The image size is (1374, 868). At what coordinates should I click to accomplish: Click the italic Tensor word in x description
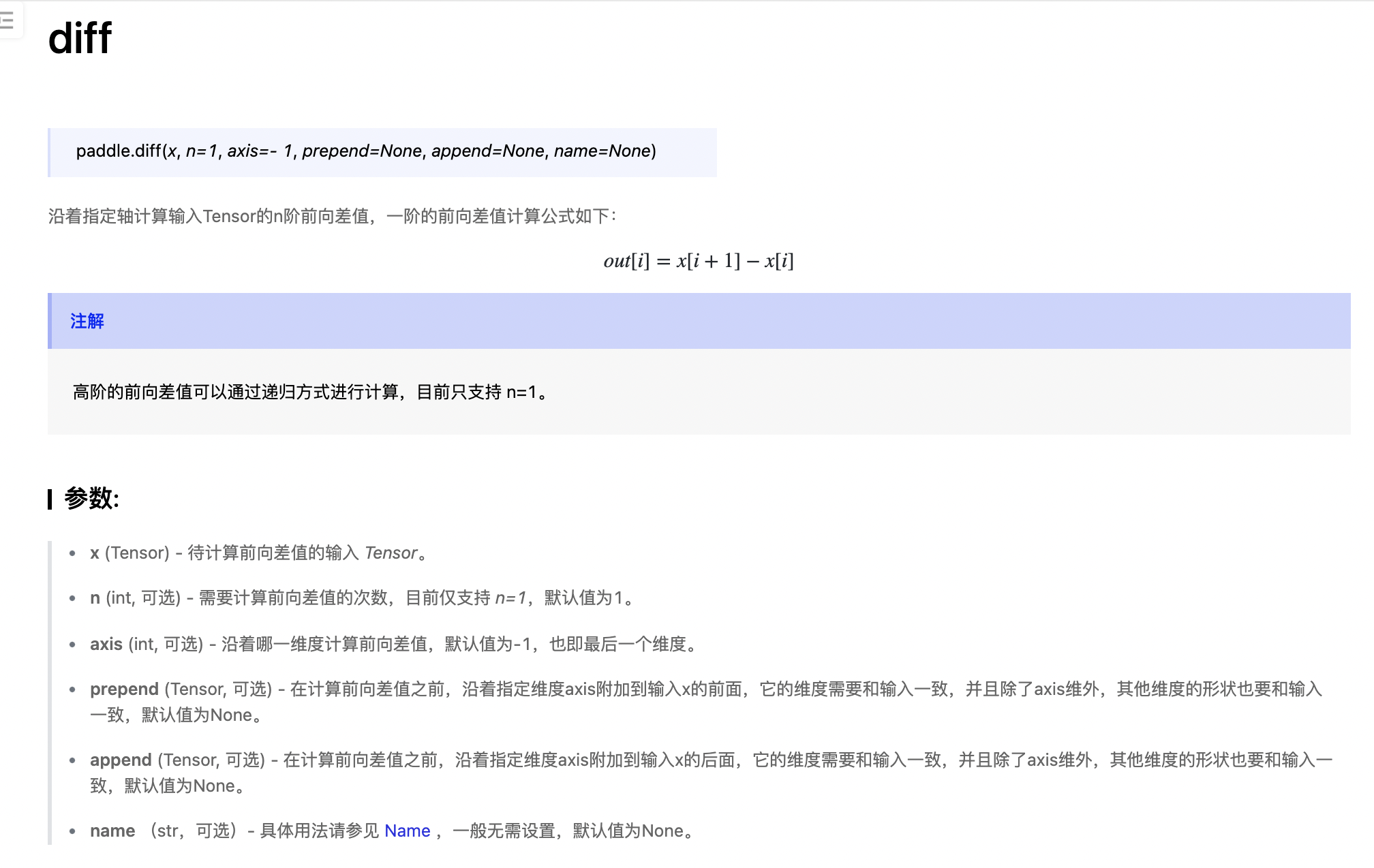[x=391, y=553]
